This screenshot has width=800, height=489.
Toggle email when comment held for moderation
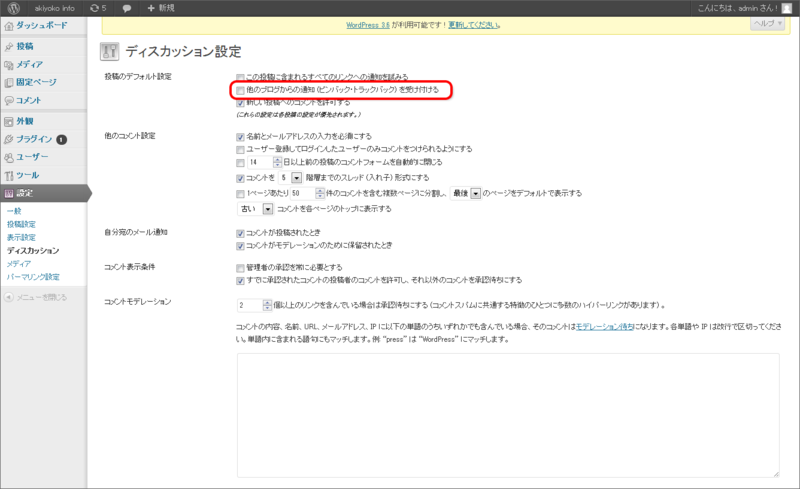[x=240, y=246]
